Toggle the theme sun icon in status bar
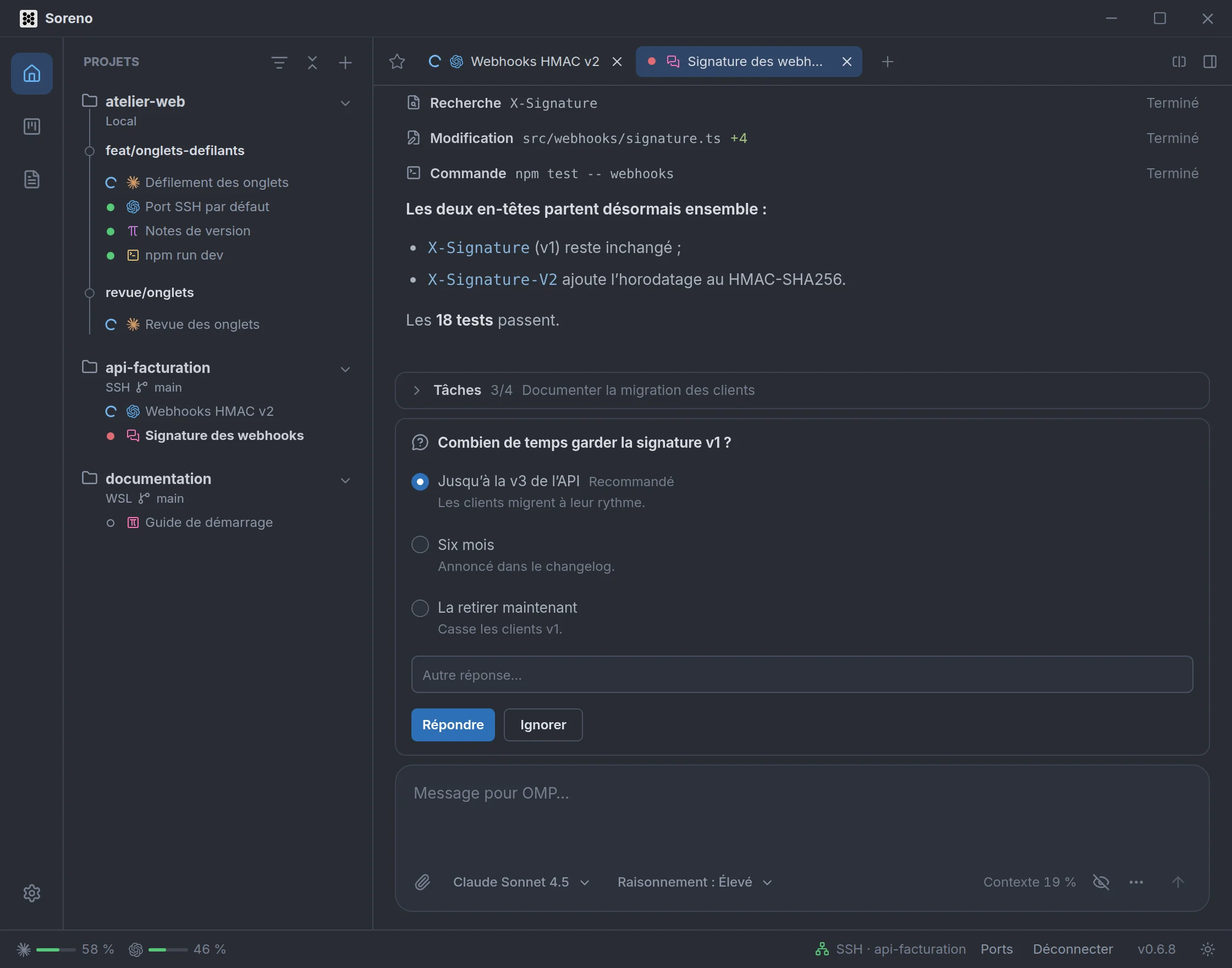This screenshot has width=1232, height=968. 1208,949
